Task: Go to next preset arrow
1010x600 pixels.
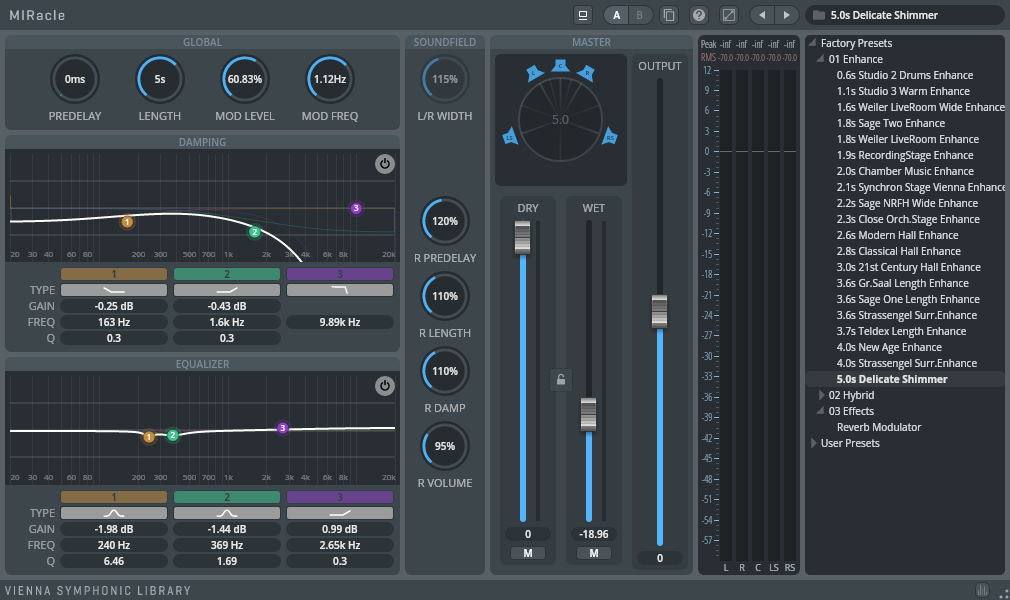Action: [x=786, y=15]
